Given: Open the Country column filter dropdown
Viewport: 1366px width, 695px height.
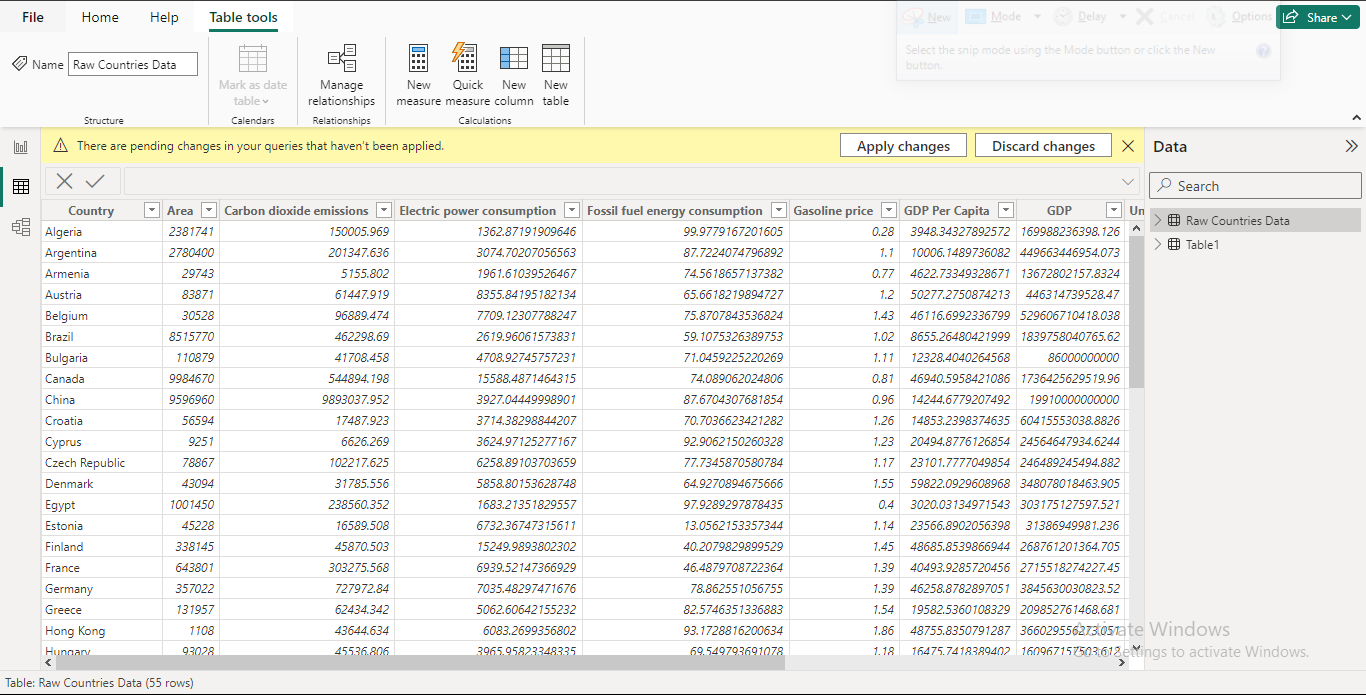Looking at the screenshot, I should pos(151,210).
